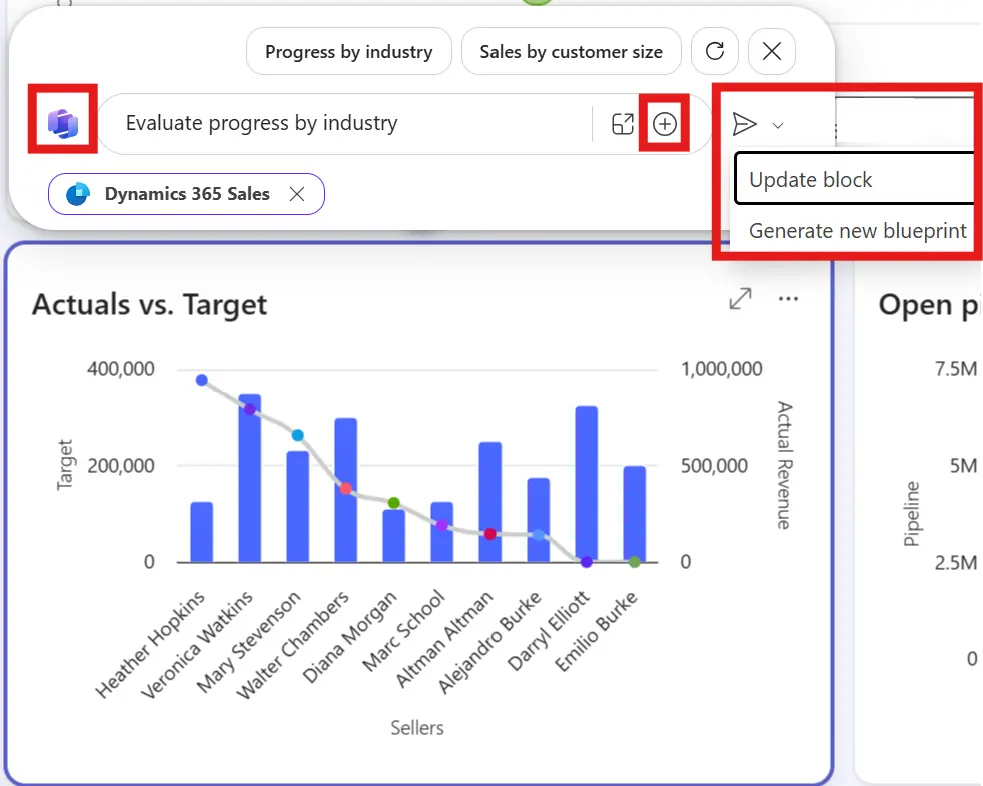Remove the Dynamics 365 Sales chip
Image resolution: width=983 pixels, height=786 pixels.
click(297, 195)
